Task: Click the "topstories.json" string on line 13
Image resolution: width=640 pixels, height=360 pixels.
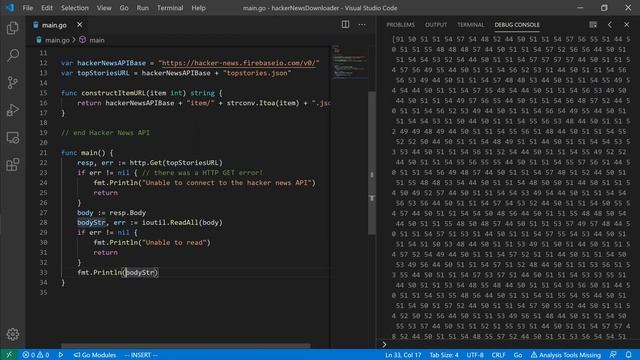Action: click(257, 73)
